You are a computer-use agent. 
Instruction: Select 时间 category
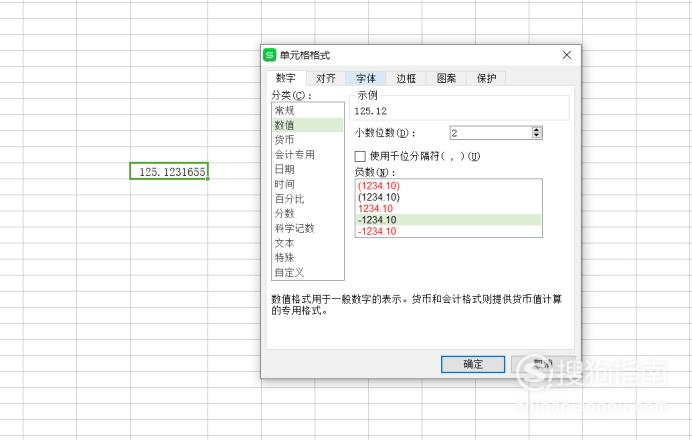308,184
